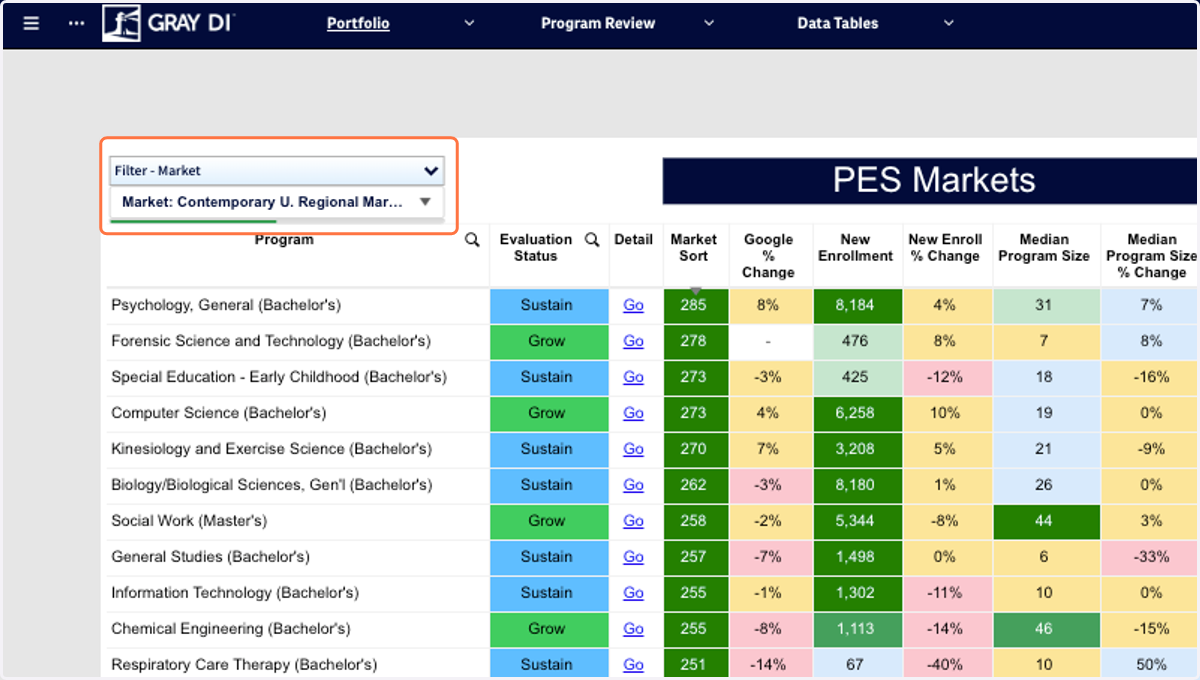Click the Evaluation Status column header
This screenshot has width=1200, height=680.
click(x=536, y=248)
